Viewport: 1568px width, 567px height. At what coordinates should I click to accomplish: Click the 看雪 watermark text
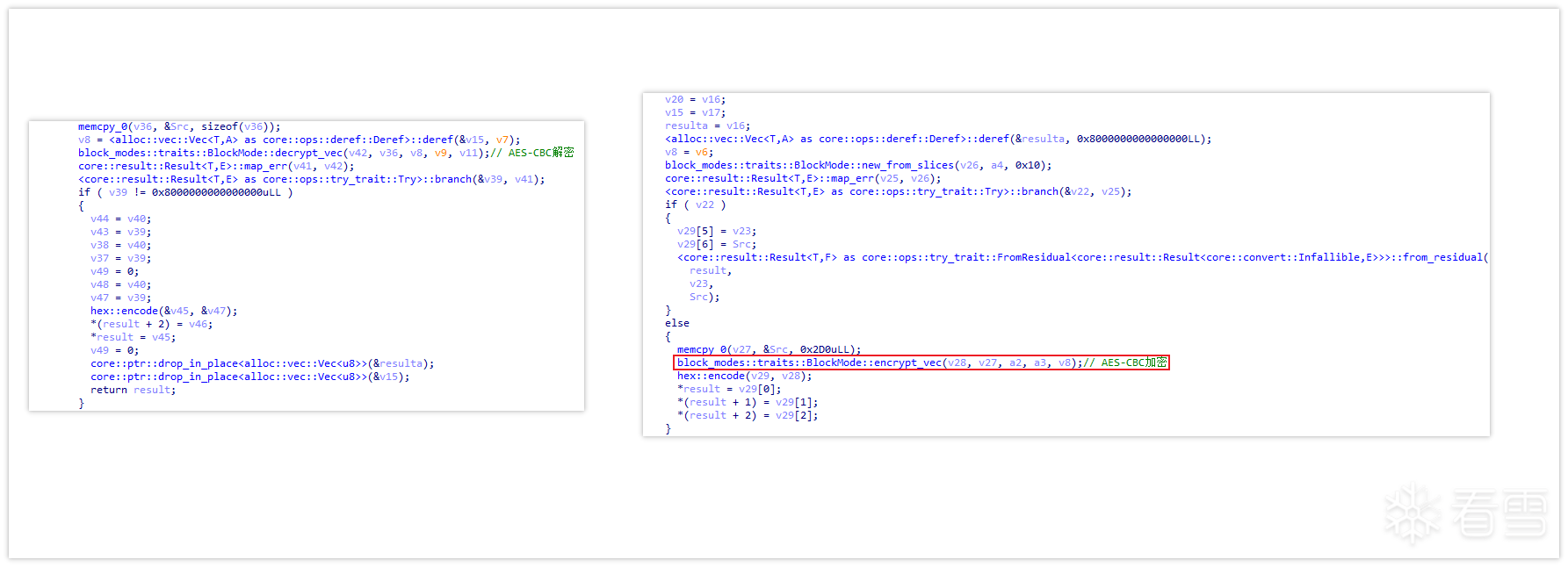(x=1499, y=514)
